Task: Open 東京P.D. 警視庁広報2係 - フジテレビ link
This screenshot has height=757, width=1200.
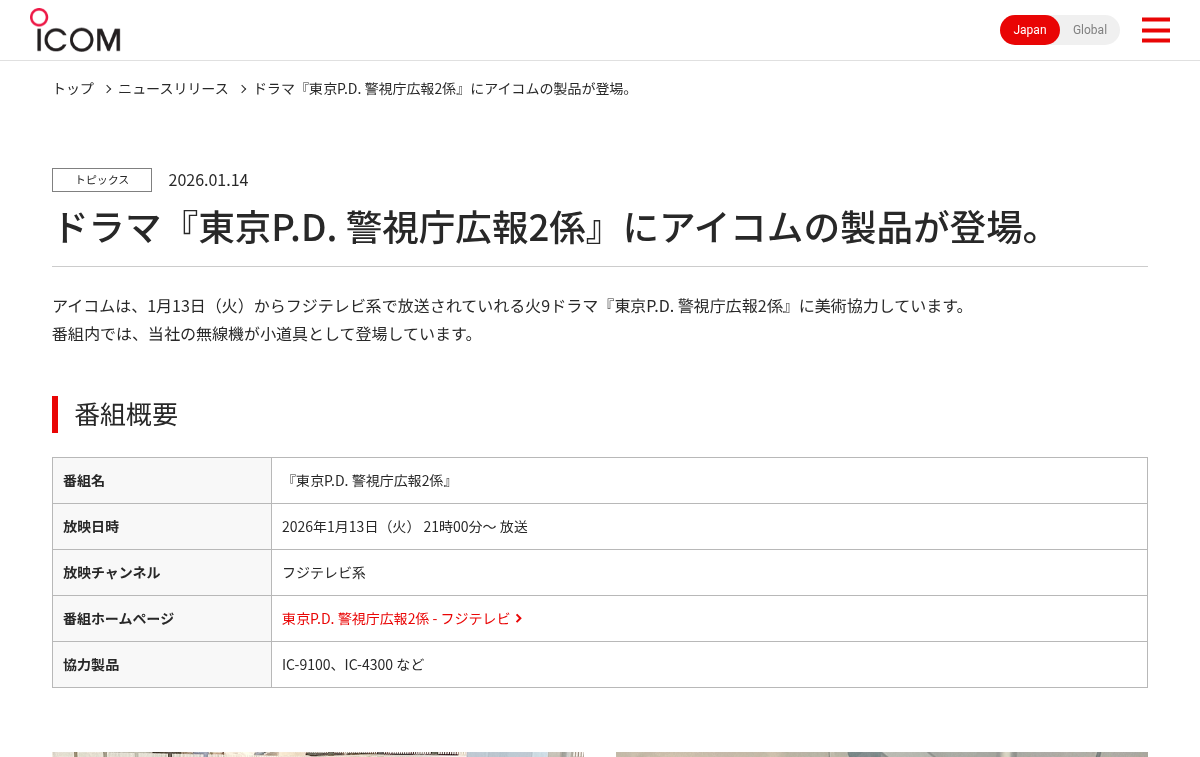Action: [x=396, y=619]
